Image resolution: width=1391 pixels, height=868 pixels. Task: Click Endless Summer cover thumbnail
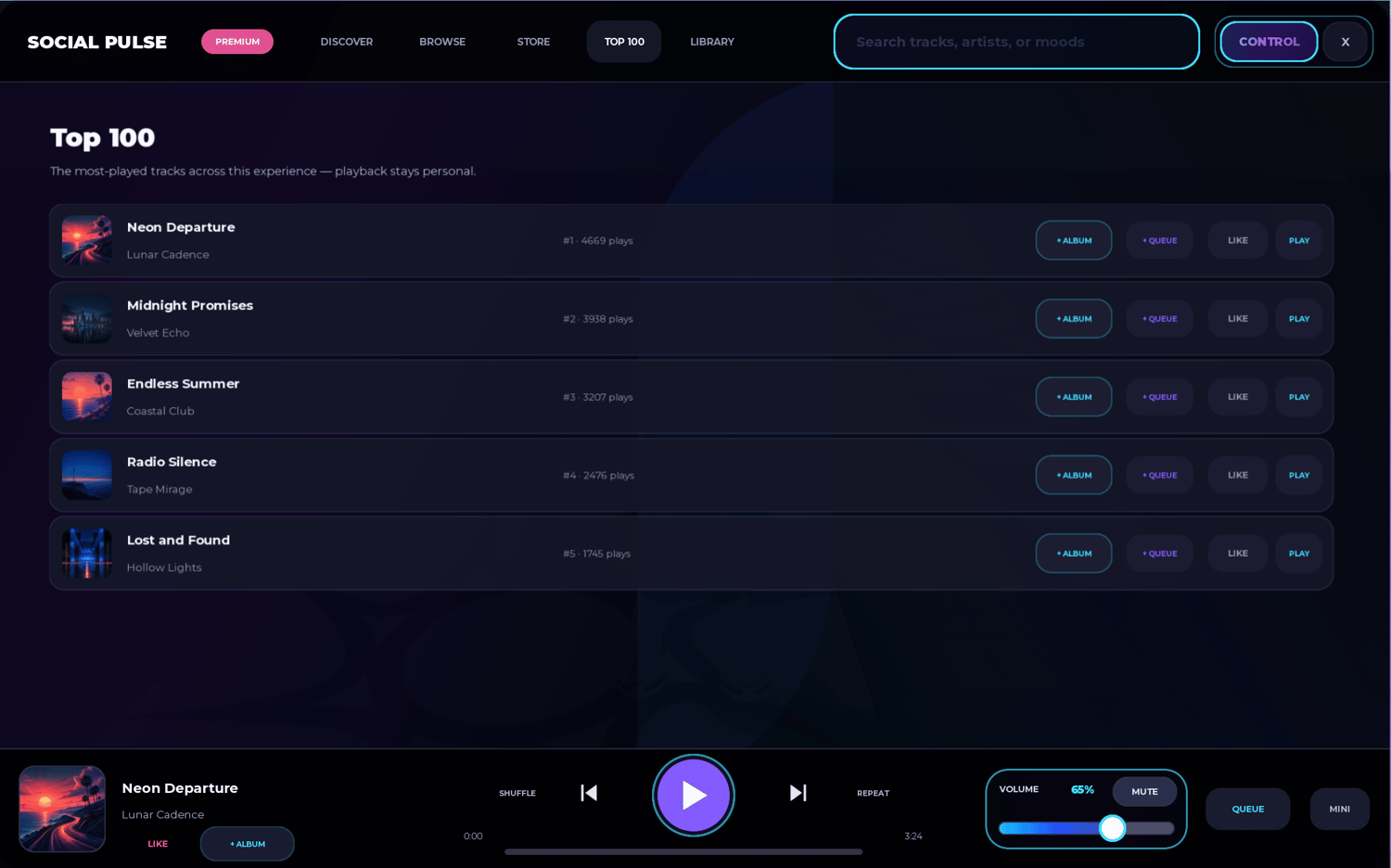point(87,397)
